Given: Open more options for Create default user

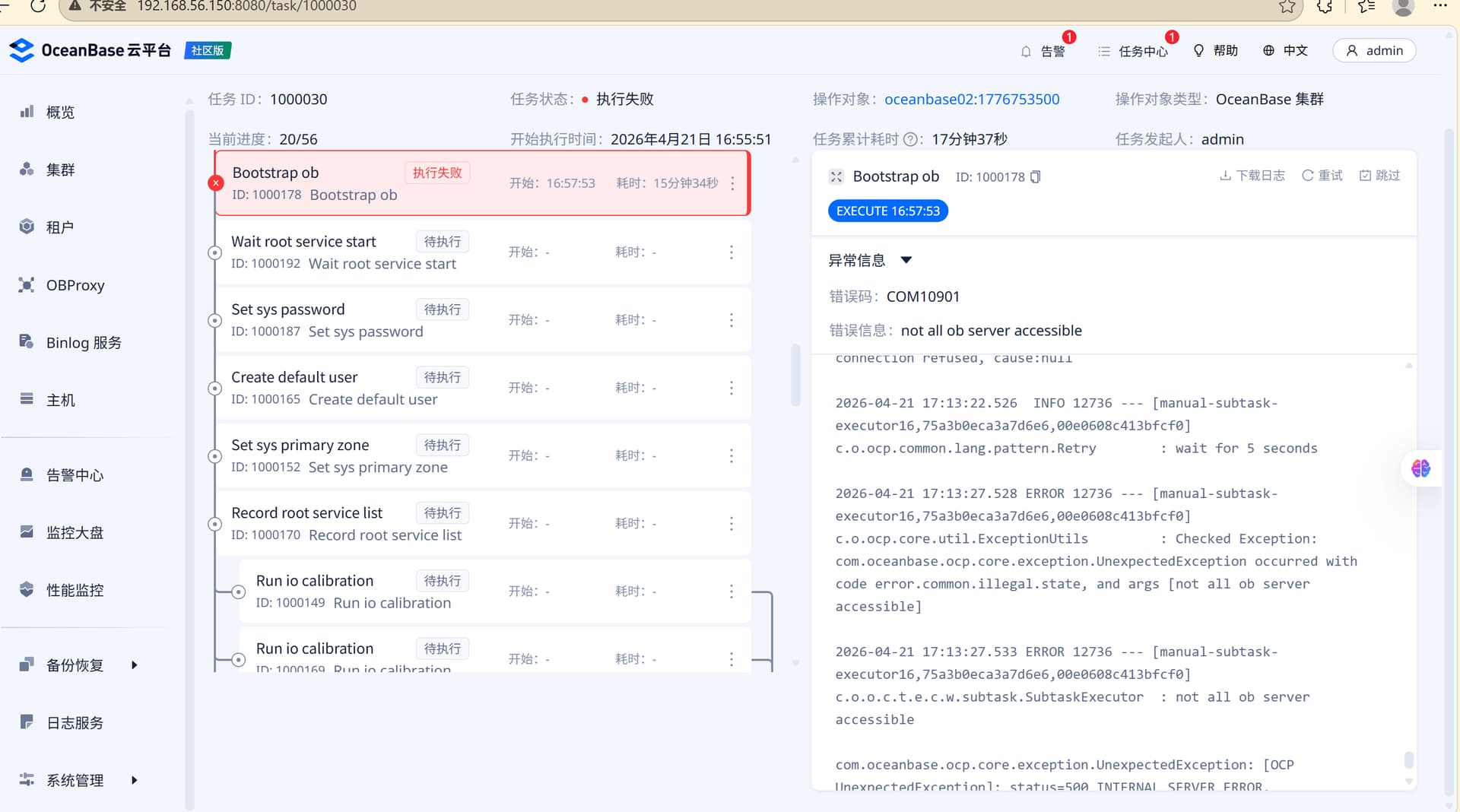Looking at the screenshot, I should (732, 389).
